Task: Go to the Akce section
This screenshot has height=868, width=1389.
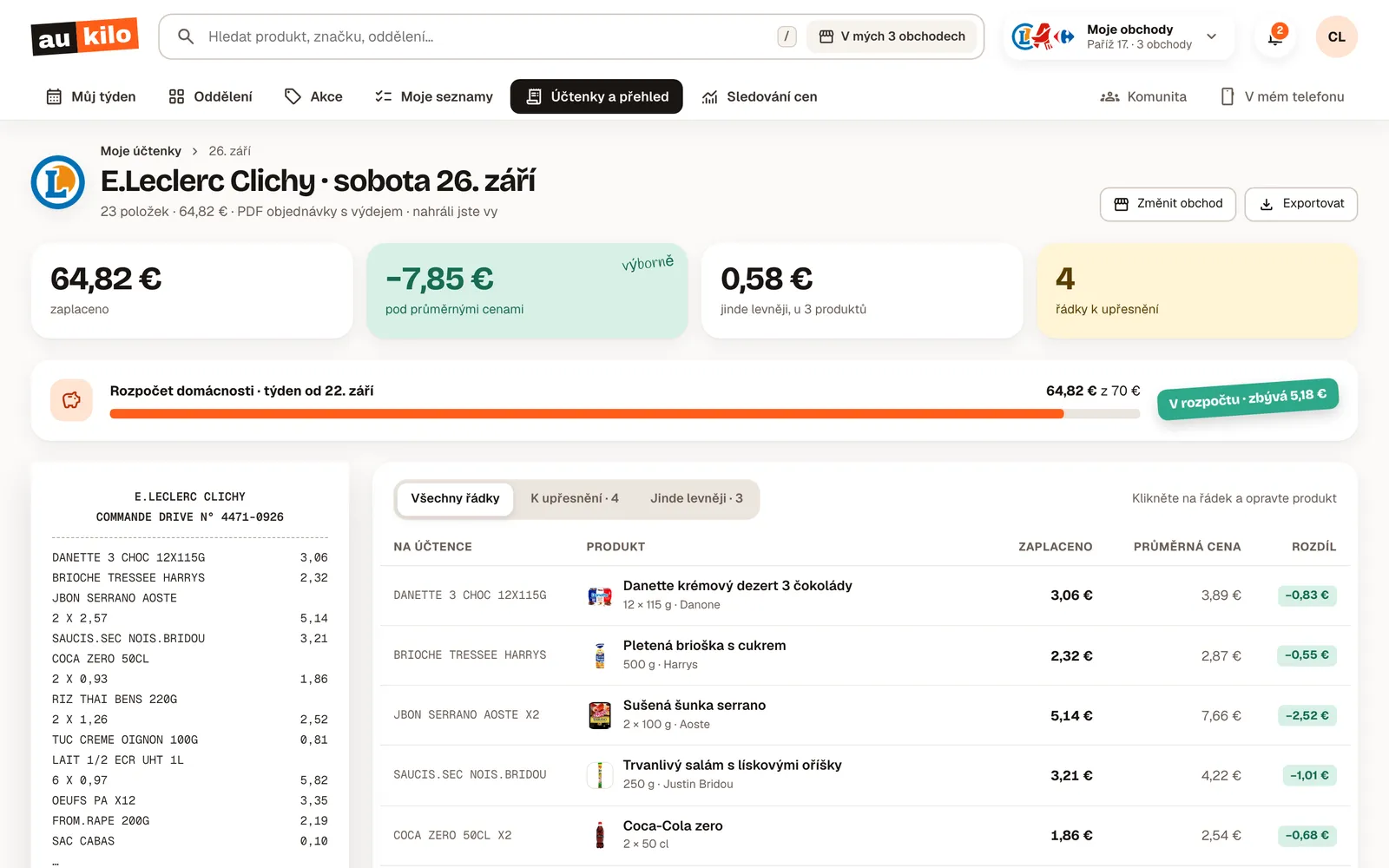Action: (x=314, y=96)
